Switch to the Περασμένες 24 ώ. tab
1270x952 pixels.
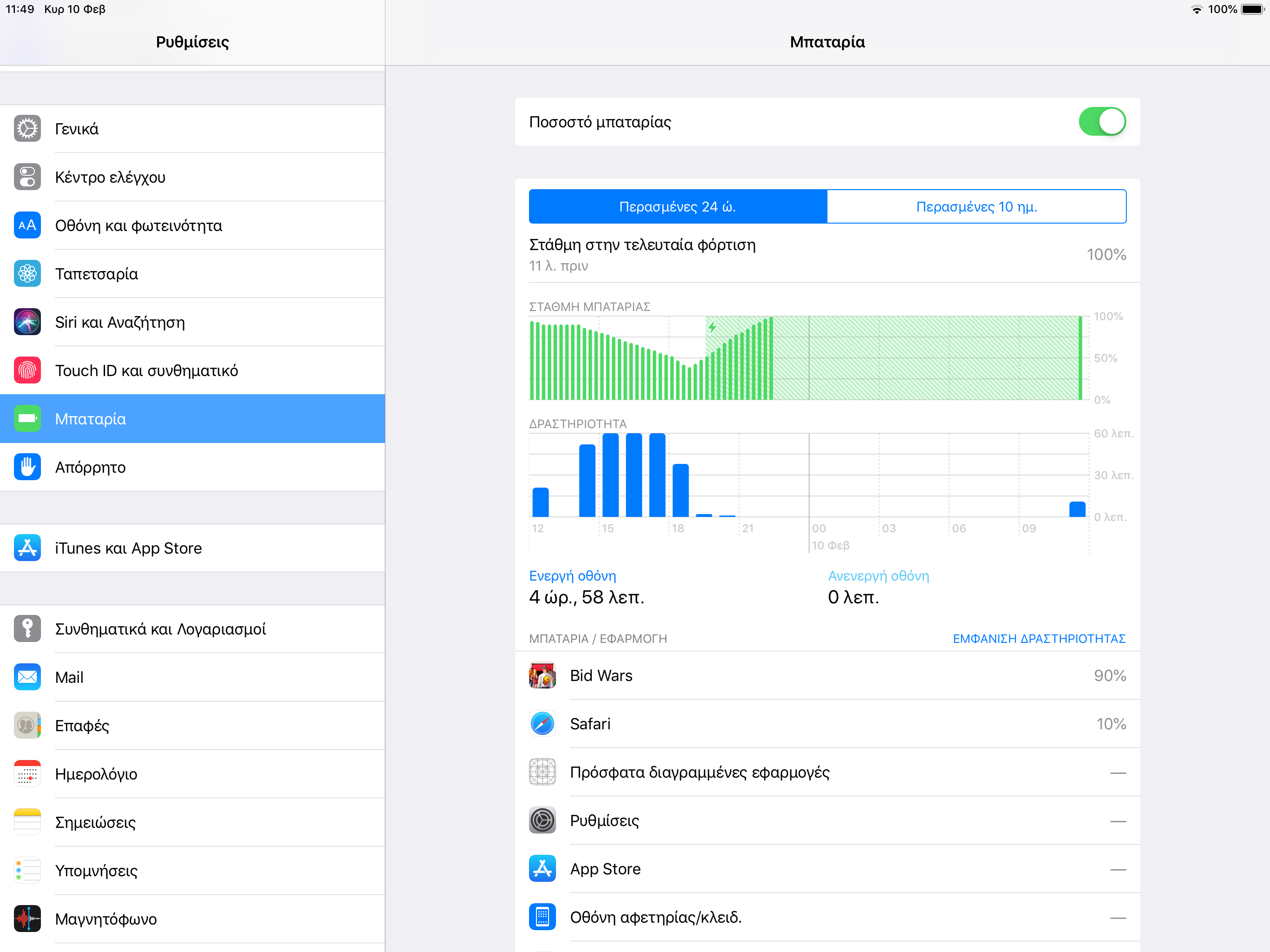(x=677, y=206)
